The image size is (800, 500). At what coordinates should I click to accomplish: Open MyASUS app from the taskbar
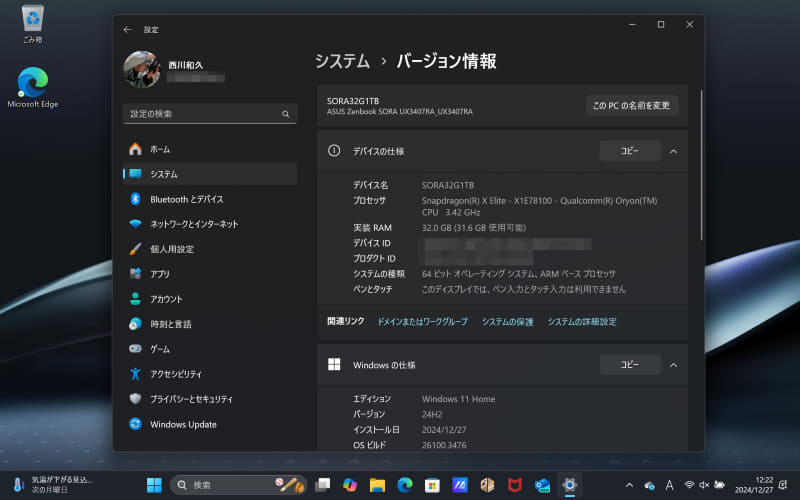460,485
